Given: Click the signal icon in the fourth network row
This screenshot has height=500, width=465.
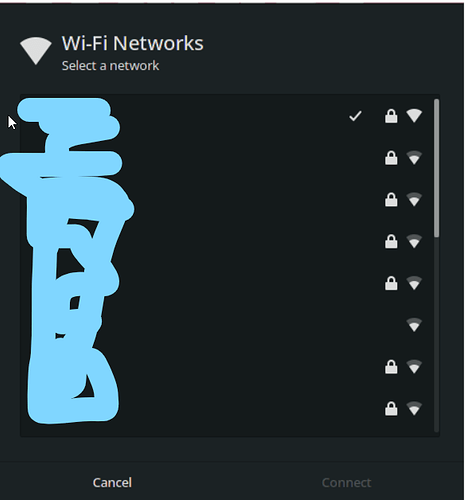Looking at the screenshot, I should pos(414,241).
